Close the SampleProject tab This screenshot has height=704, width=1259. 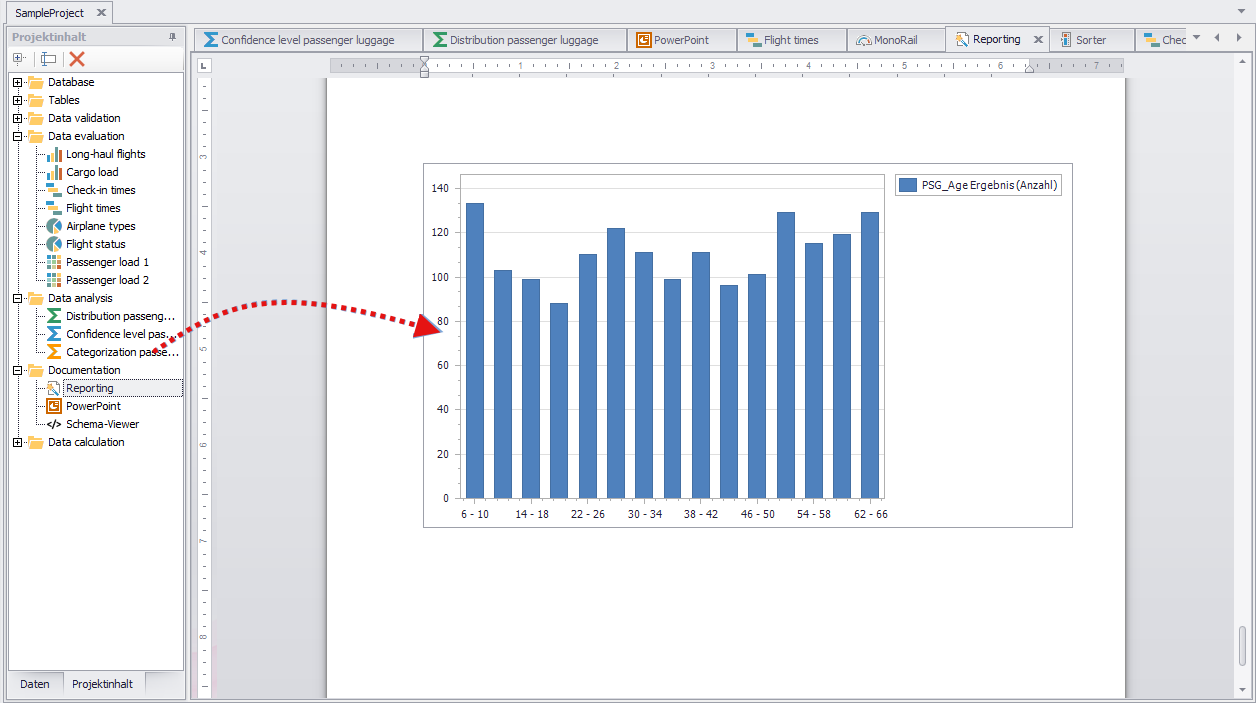(x=101, y=13)
